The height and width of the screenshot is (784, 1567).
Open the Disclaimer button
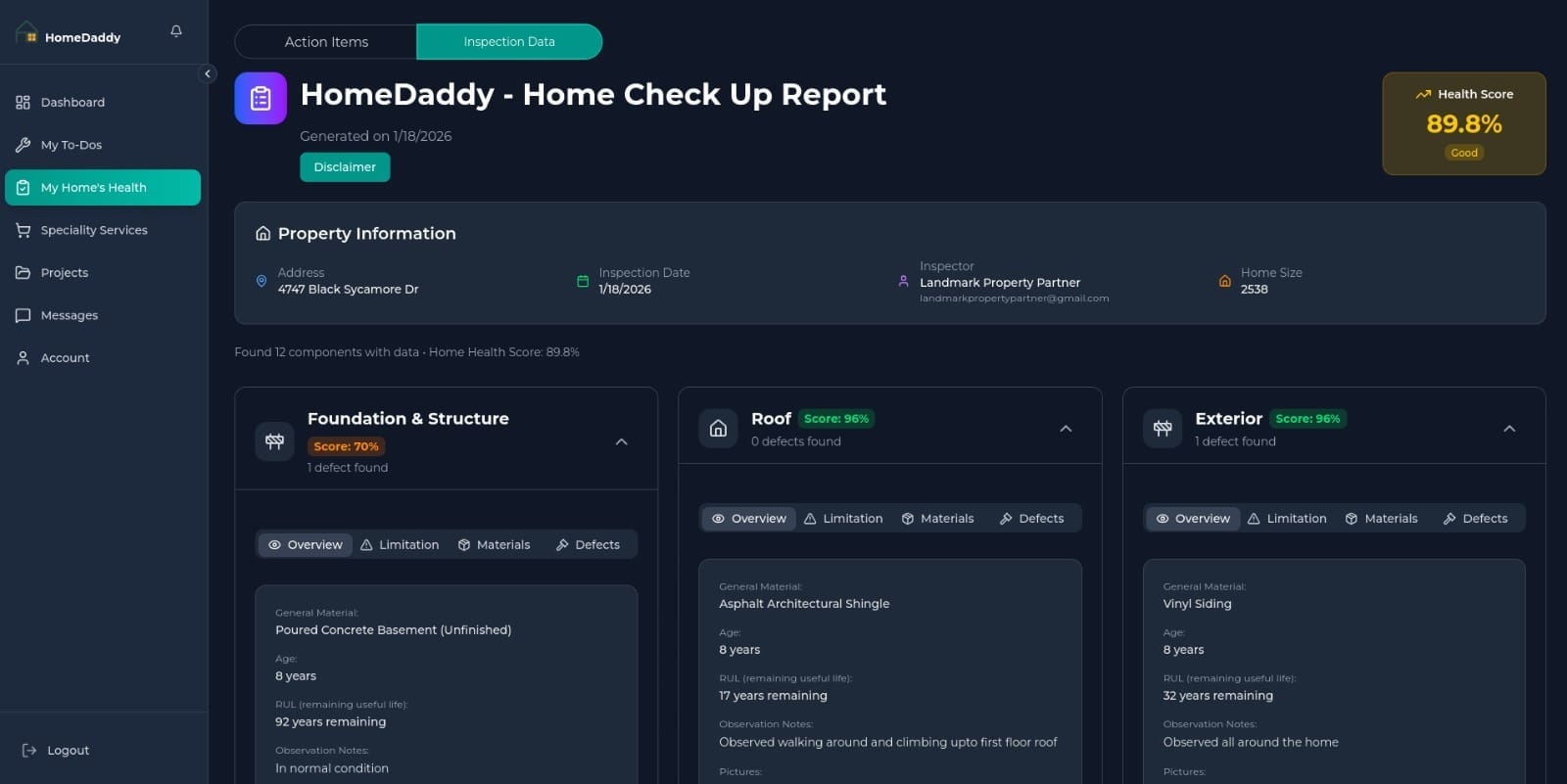click(345, 167)
